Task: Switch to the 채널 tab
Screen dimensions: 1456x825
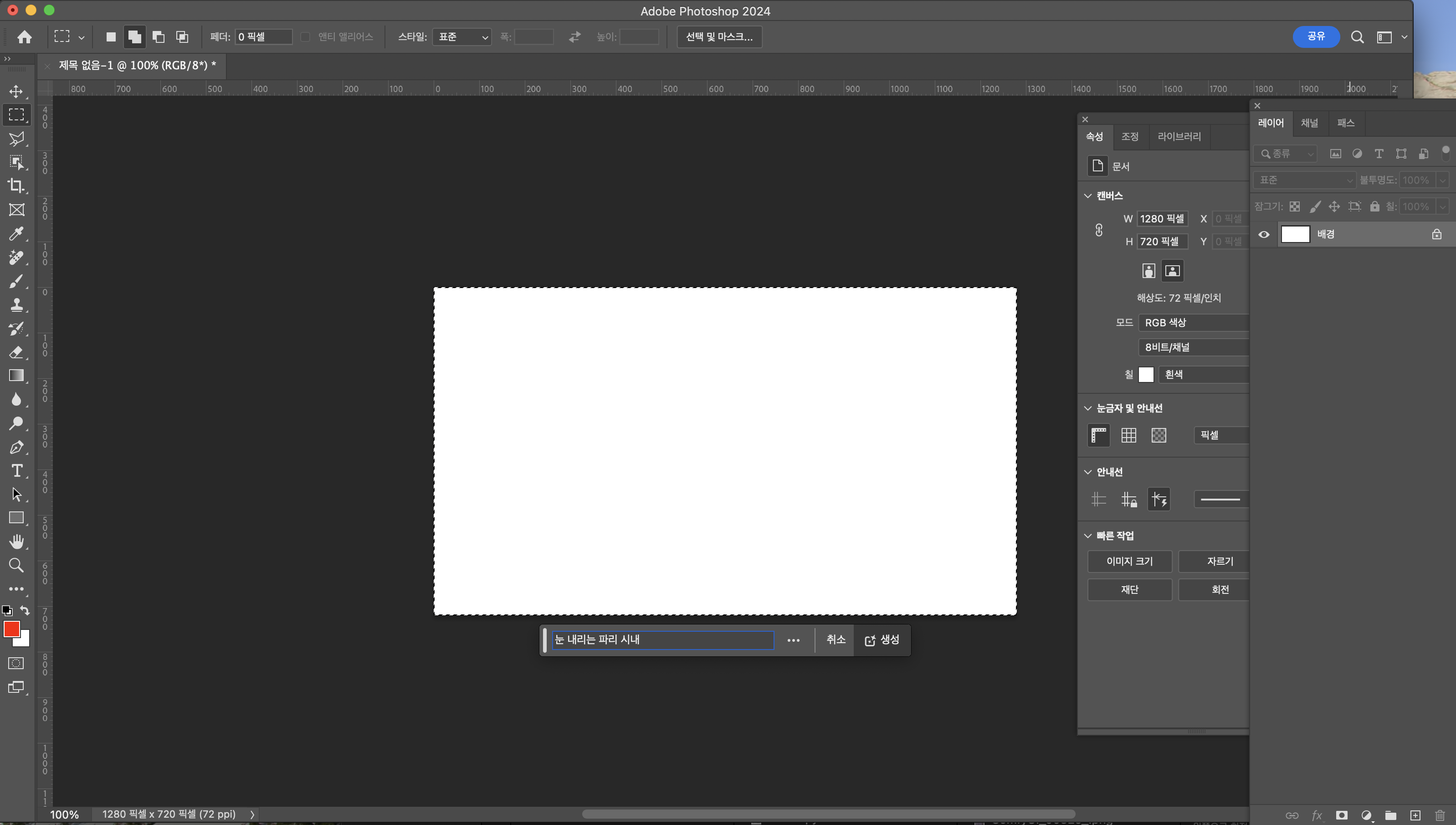Action: click(1309, 123)
